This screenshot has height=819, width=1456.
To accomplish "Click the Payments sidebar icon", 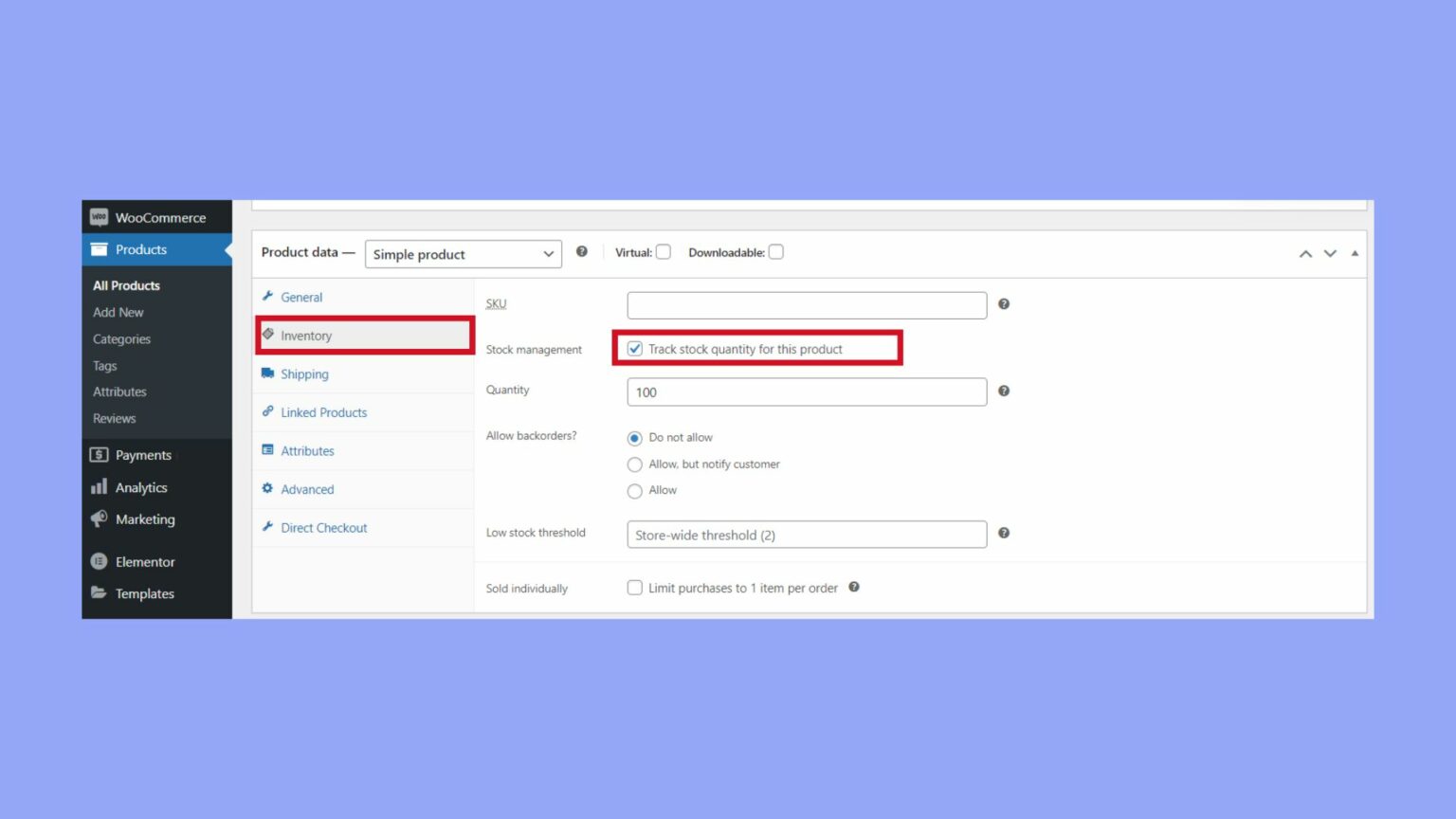I will point(100,455).
